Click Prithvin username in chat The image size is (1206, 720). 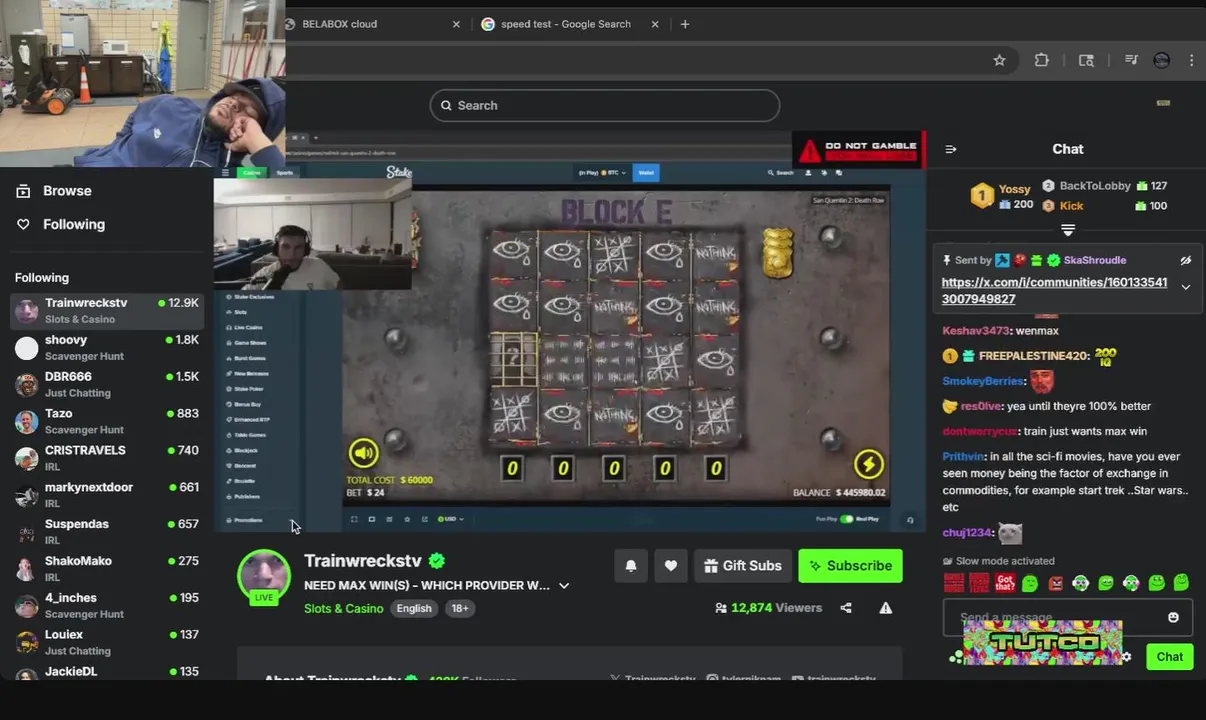(x=963, y=457)
